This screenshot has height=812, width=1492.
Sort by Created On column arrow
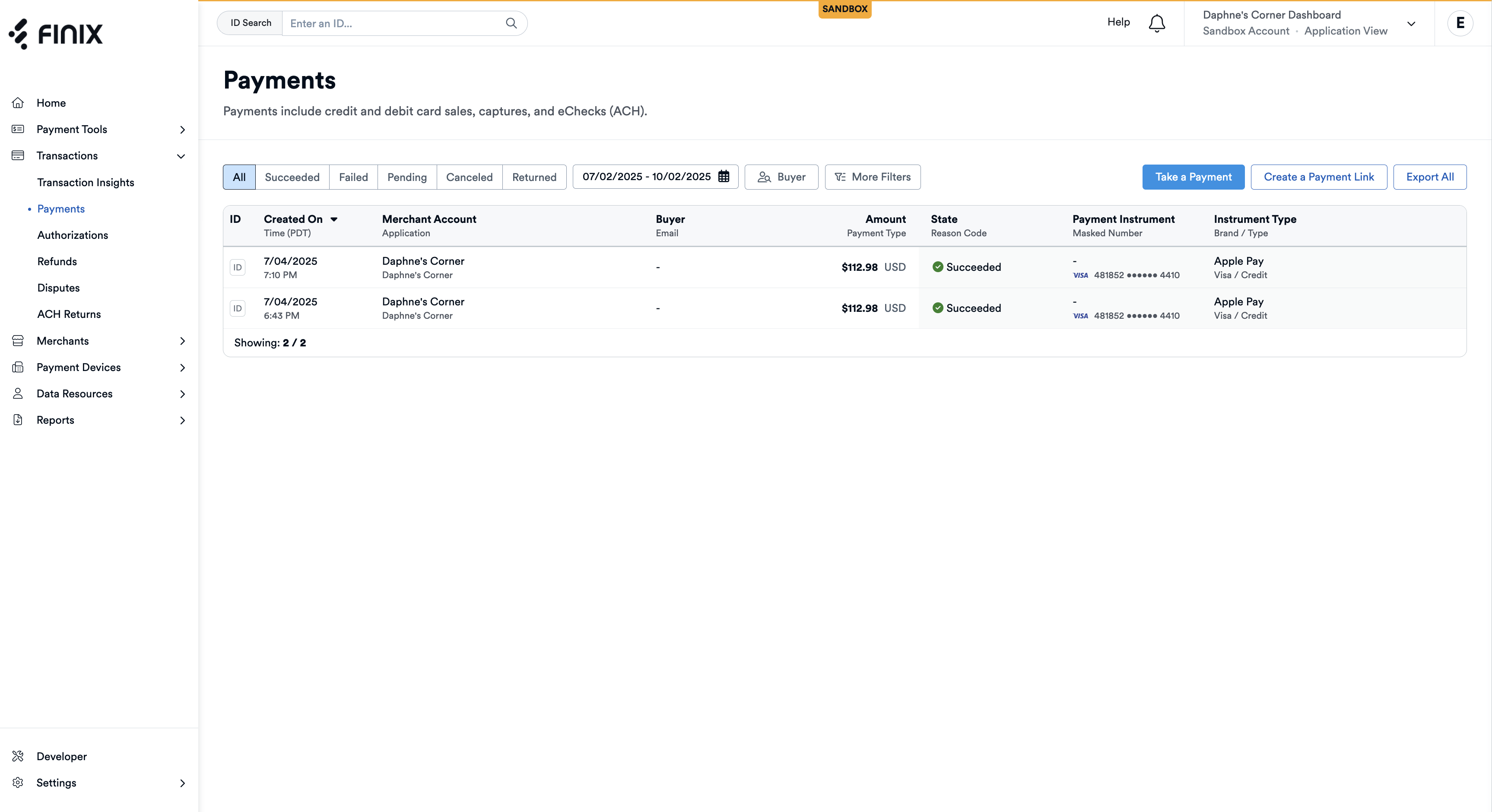point(333,219)
